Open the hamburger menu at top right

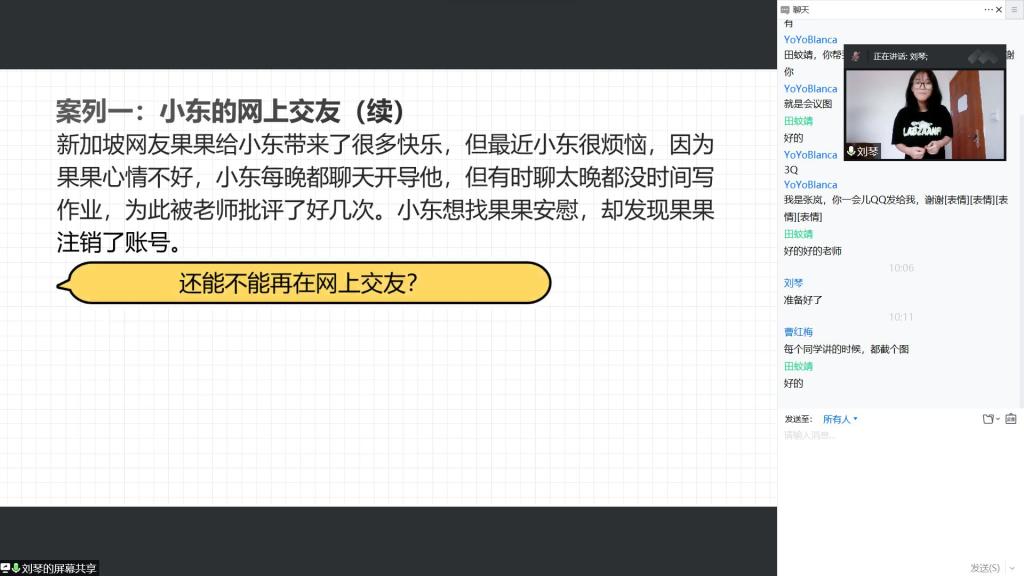1014,9
